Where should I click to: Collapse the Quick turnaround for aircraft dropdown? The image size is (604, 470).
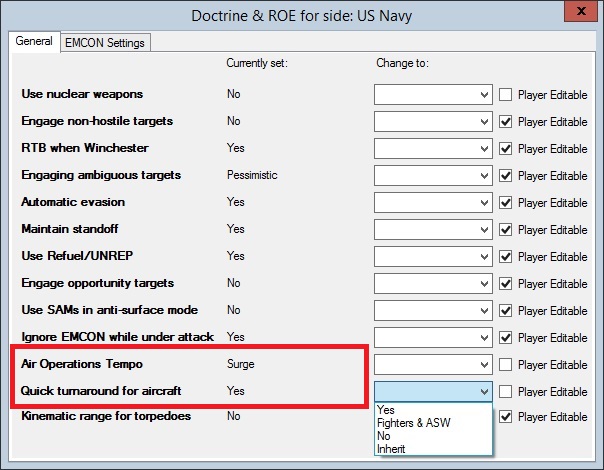(433, 391)
